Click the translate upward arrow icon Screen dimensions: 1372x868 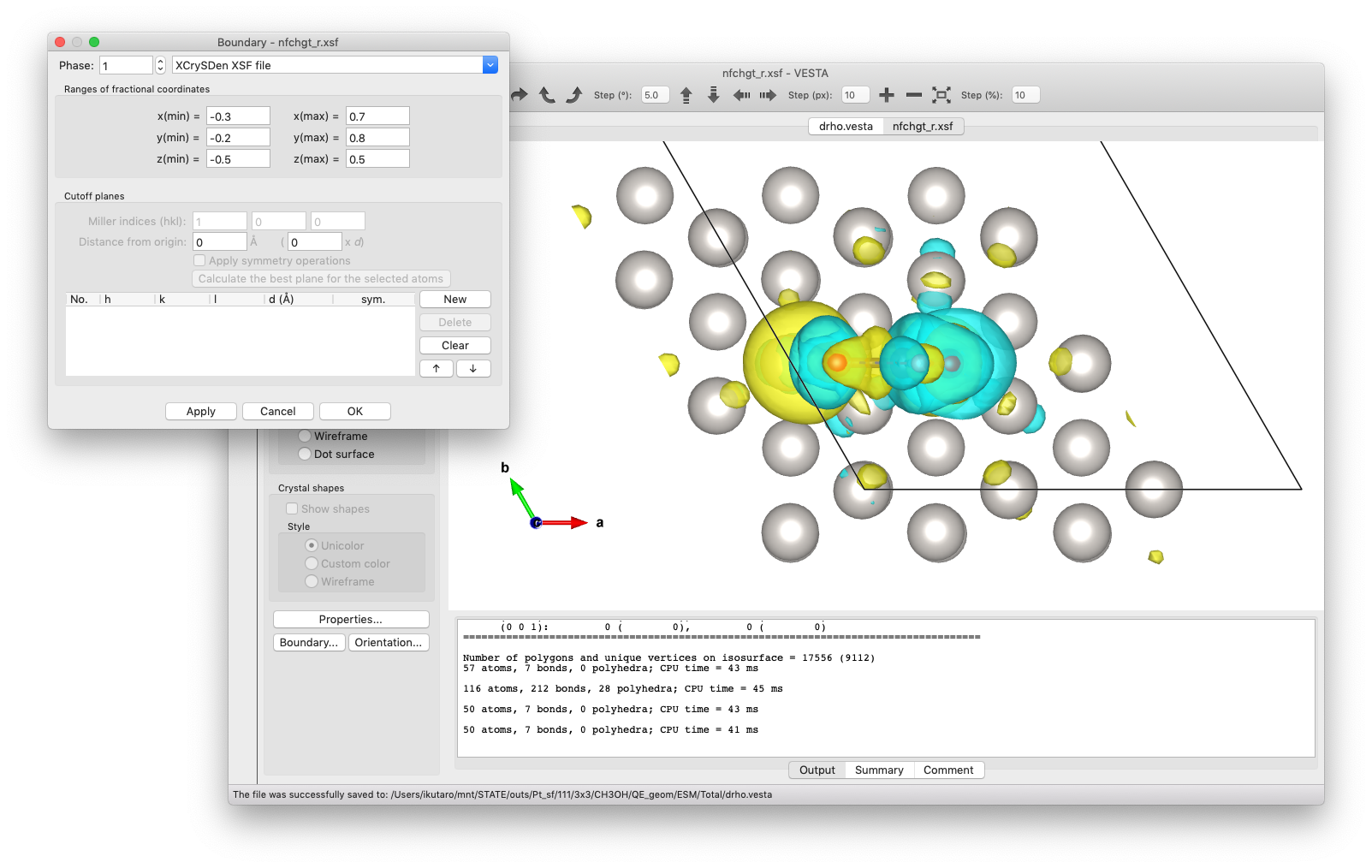[x=686, y=95]
